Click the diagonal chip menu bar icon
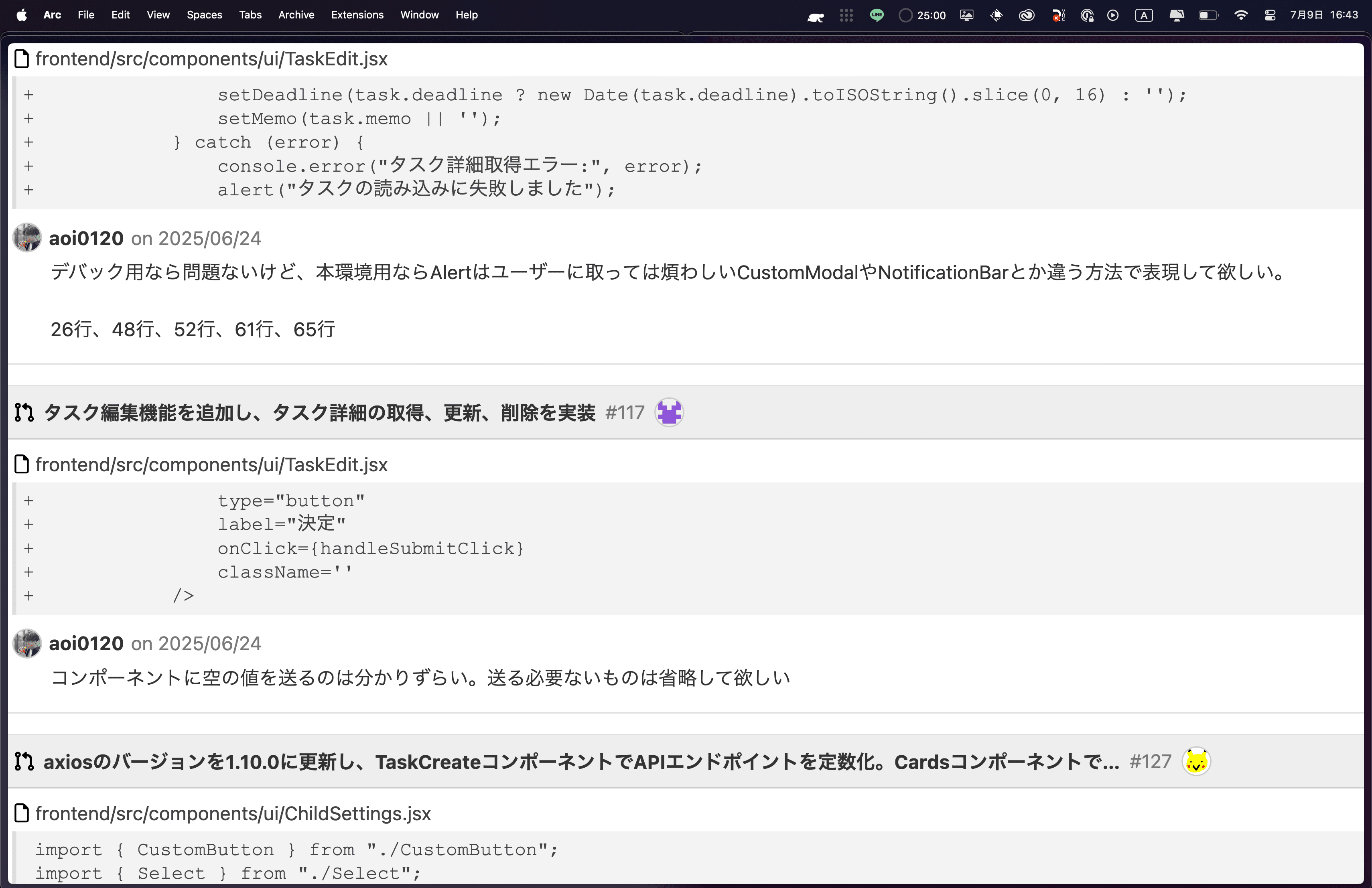Image resolution: width=1372 pixels, height=888 pixels. click(996, 16)
